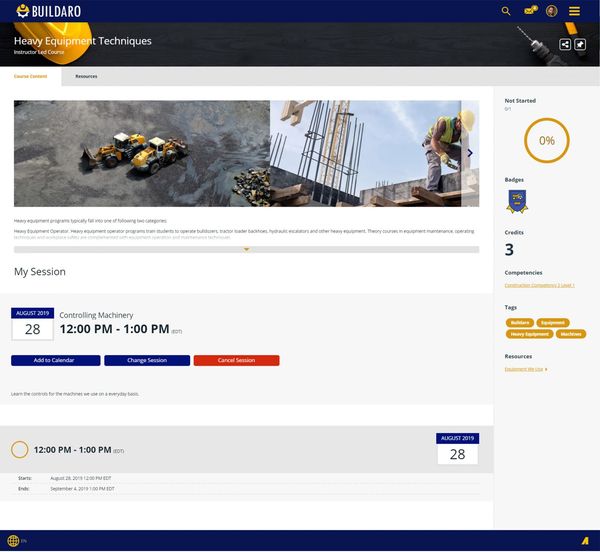Click the Learn the controls session description
The height and width of the screenshot is (552, 600).
coord(75,394)
